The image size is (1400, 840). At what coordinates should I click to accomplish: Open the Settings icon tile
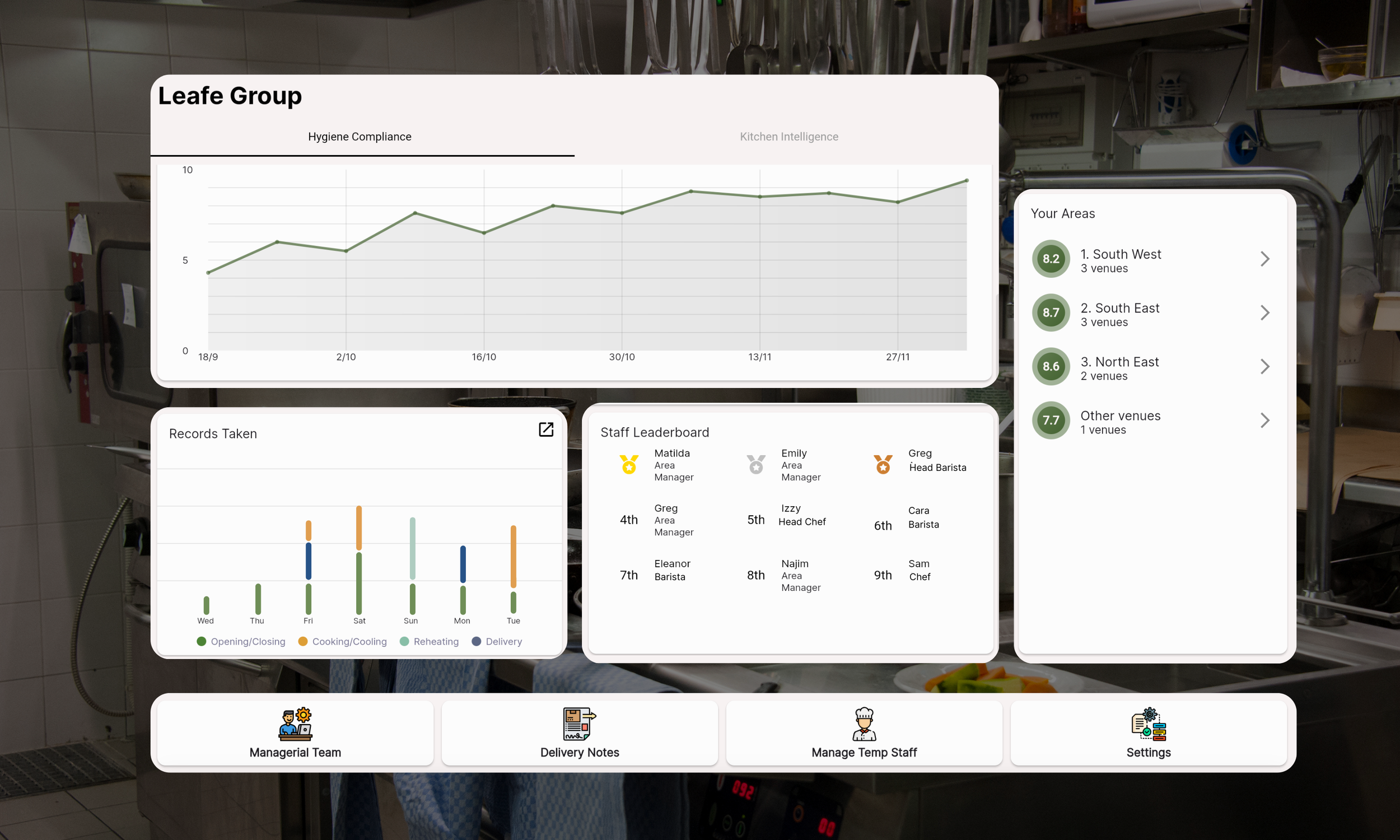pyautogui.click(x=1148, y=724)
